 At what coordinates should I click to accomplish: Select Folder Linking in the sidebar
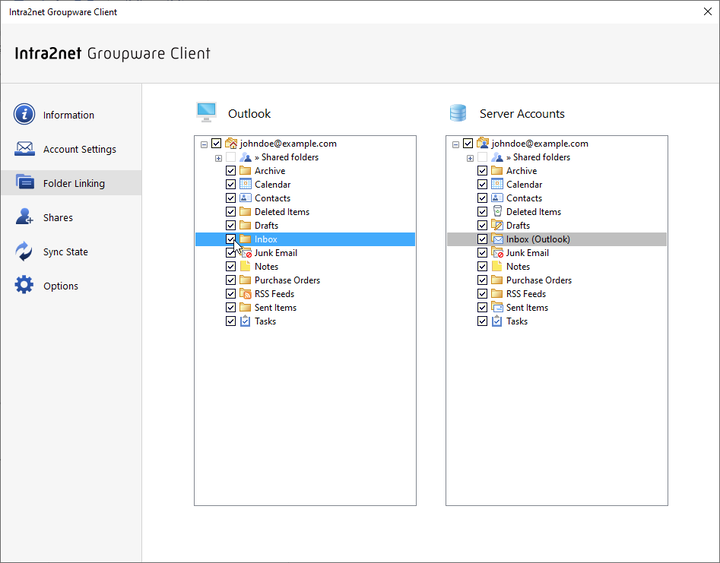point(71,183)
